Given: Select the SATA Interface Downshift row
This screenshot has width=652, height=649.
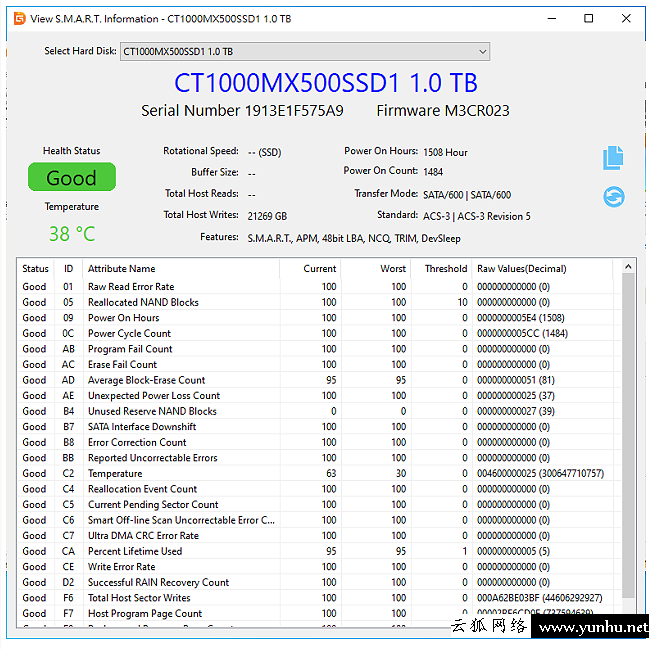Looking at the screenshot, I should point(319,427).
